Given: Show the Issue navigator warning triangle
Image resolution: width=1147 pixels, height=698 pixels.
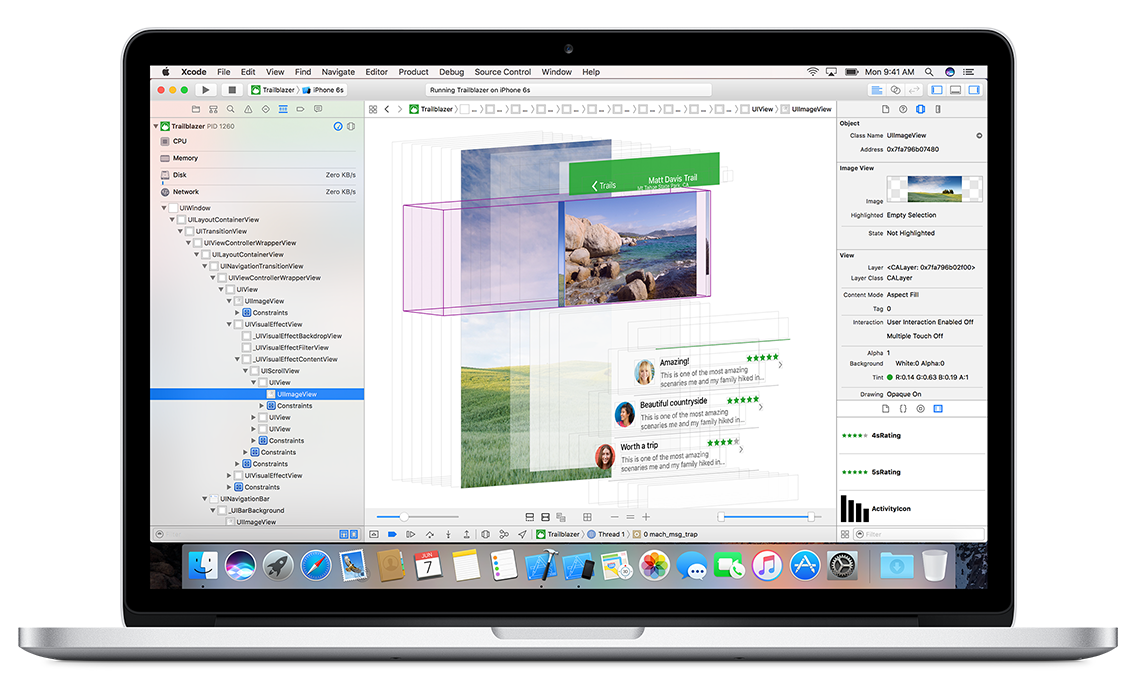Looking at the screenshot, I should (x=248, y=109).
